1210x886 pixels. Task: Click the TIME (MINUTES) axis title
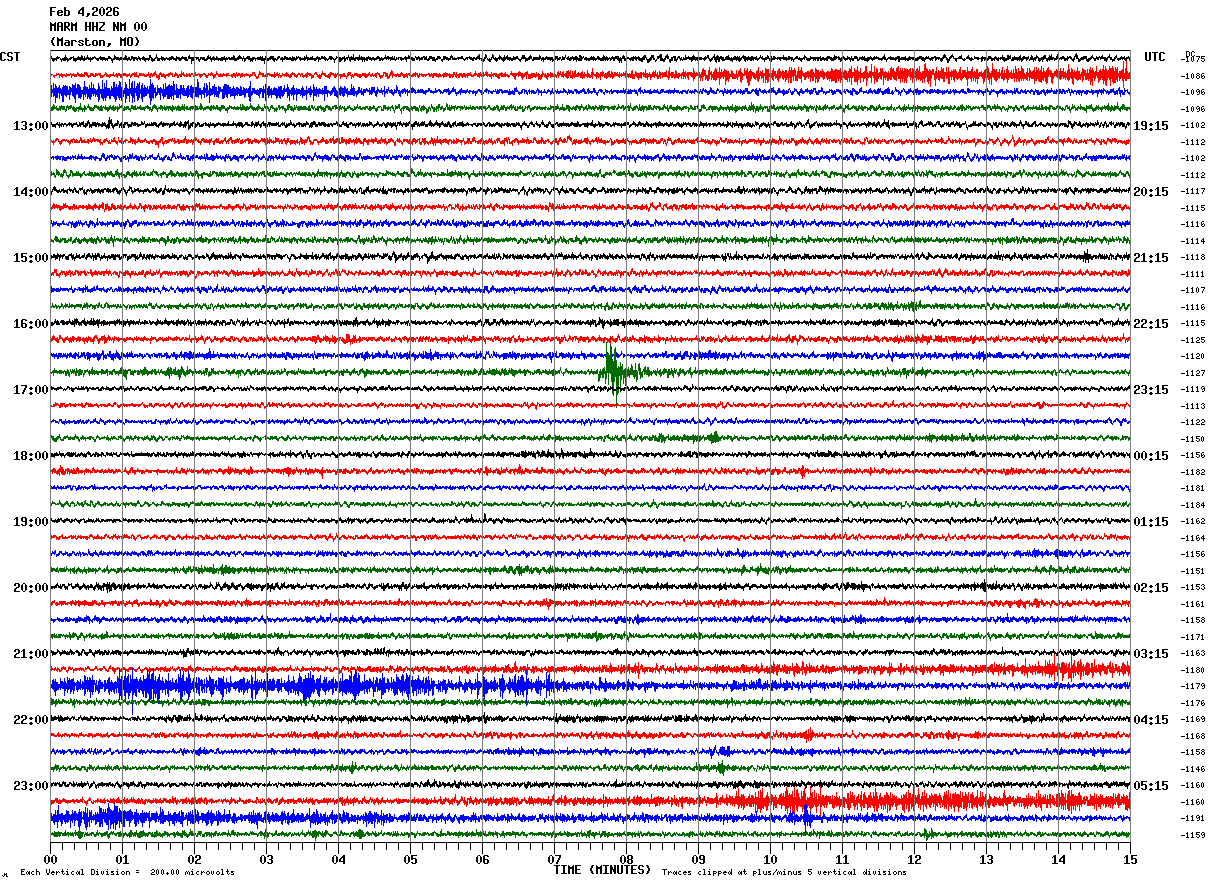point(602,870)
